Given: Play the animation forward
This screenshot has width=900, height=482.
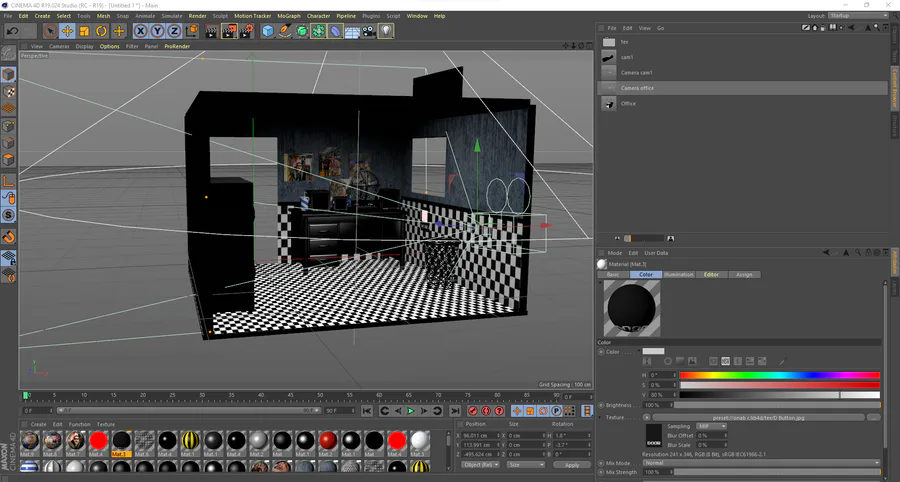Looking at the screenshot, I should (411, 411).
